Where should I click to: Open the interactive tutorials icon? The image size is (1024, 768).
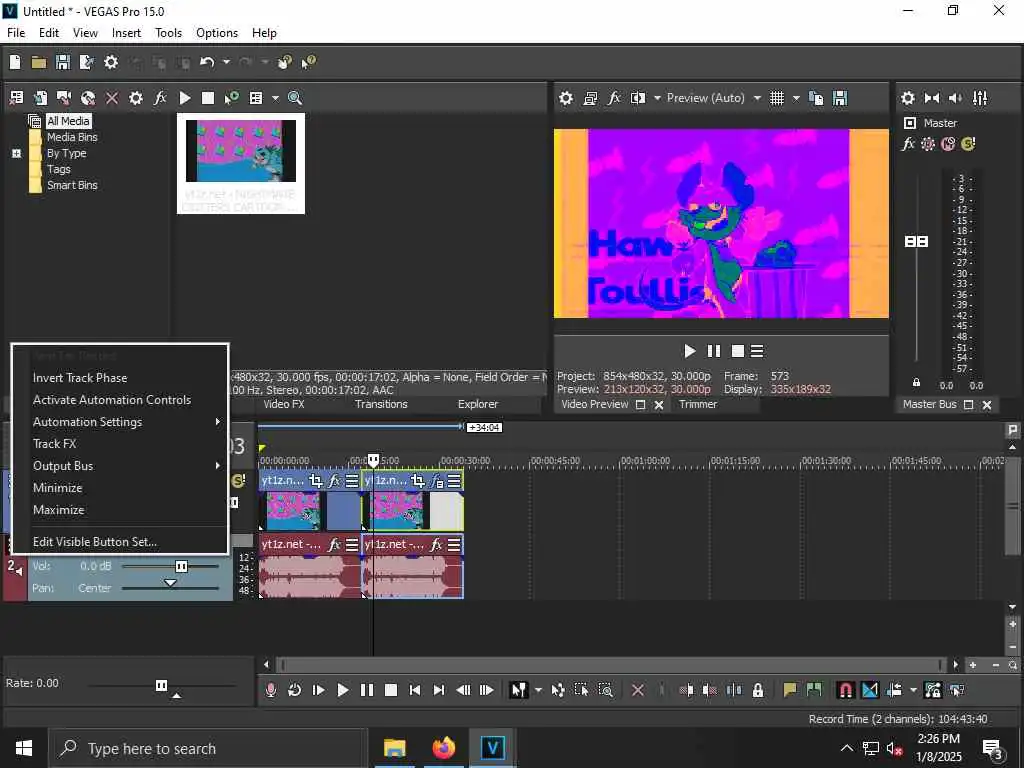[284, 62]
